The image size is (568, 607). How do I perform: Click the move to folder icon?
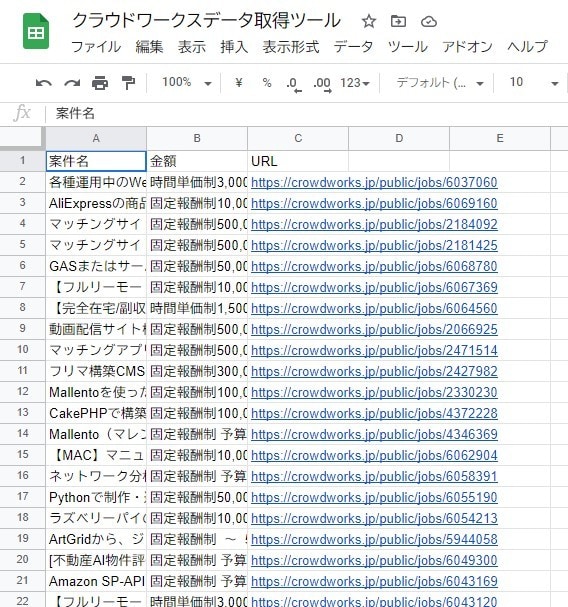398,21
